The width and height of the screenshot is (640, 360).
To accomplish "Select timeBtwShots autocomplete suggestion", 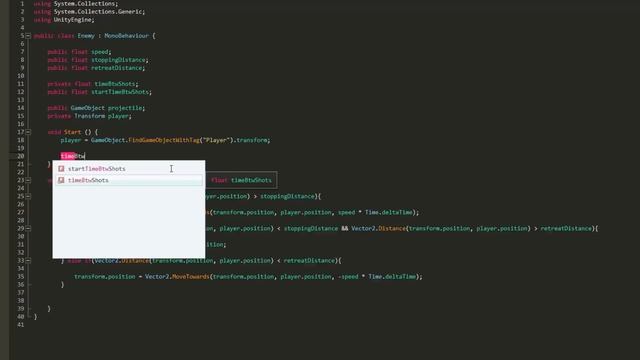I will [129, 180].
